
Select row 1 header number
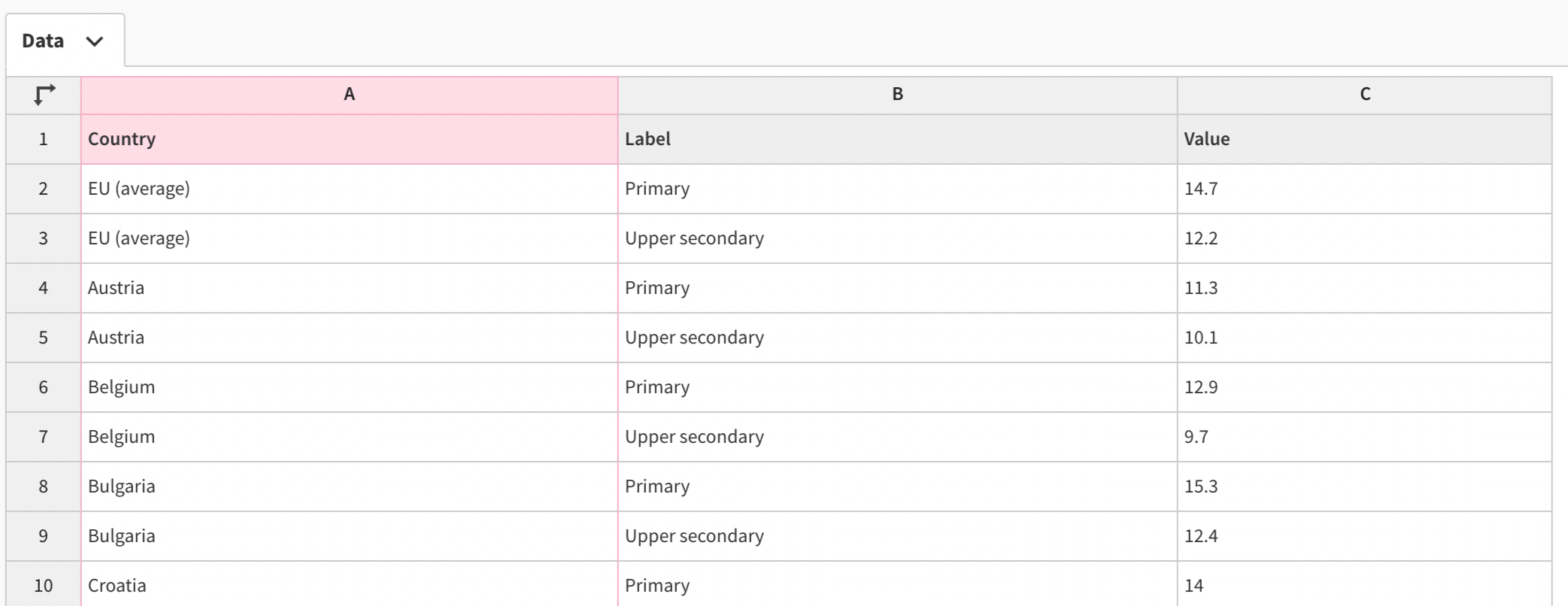43,139
